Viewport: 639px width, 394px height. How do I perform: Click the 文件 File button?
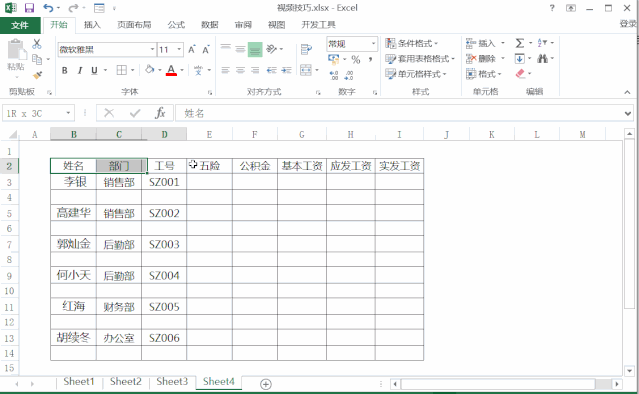tap(20, 25)
